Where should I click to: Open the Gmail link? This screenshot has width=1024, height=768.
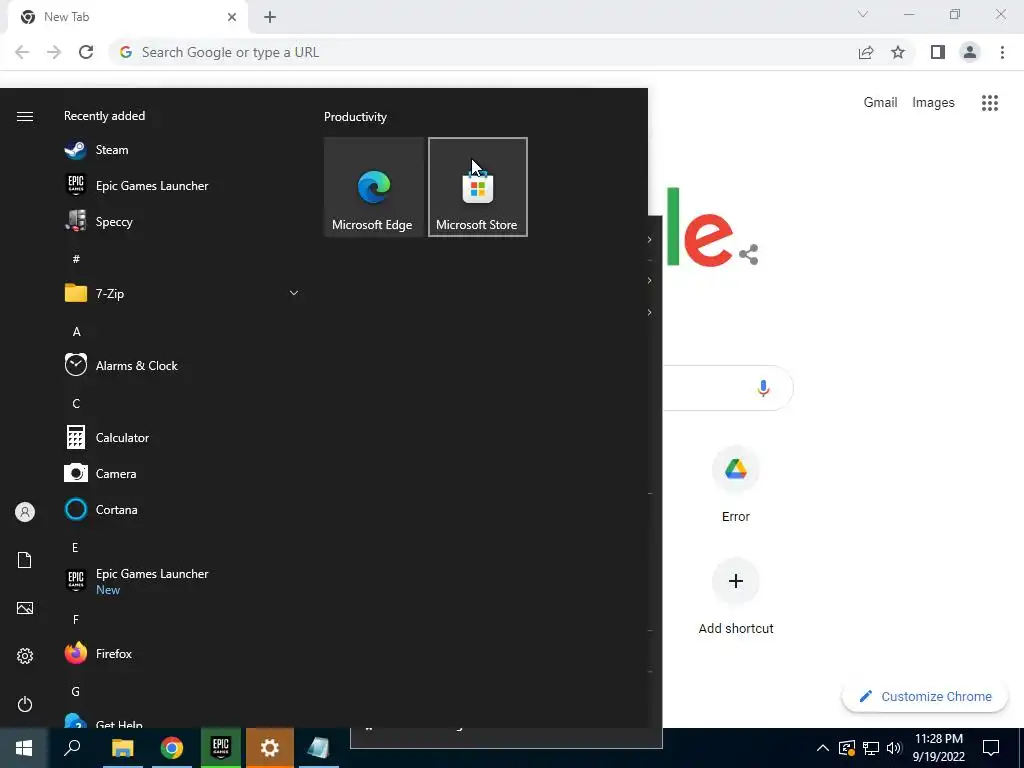880,103
